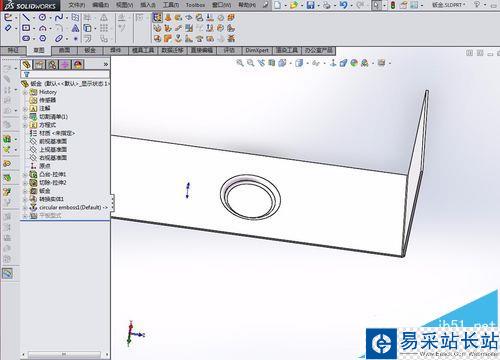Save the part with the floppy icon
Screen dimensions: 500x360
click(310, 5)
